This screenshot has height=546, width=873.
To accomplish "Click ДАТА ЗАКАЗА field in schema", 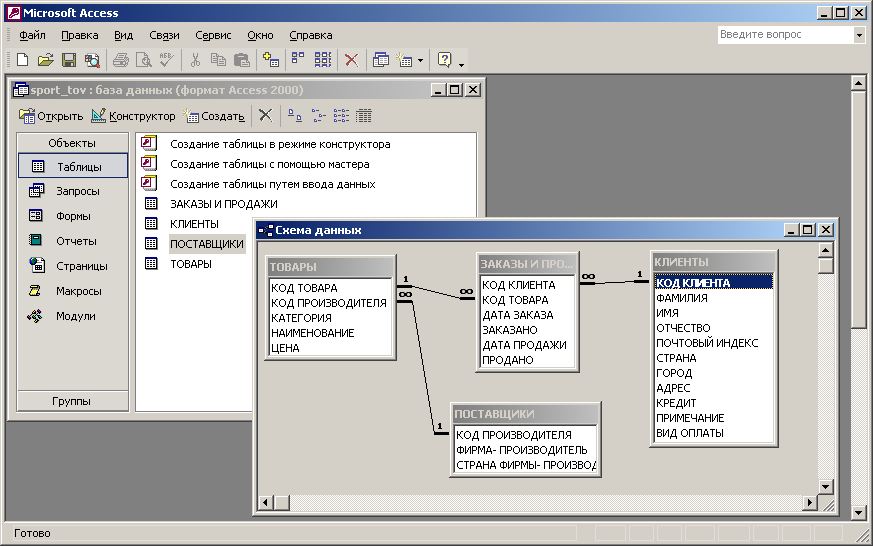I will pyautogui.click(x=518, y=315).
